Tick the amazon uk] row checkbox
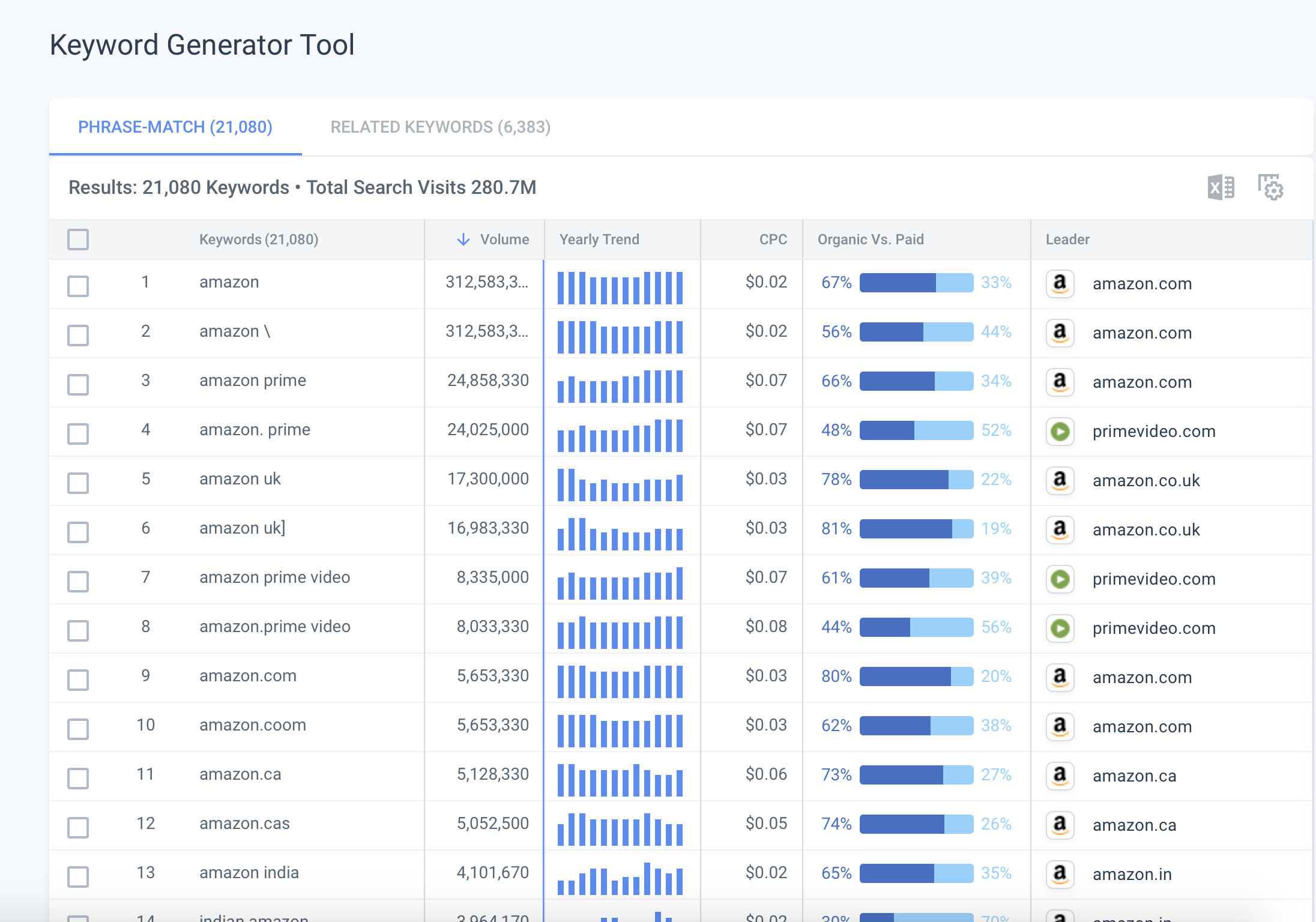The width and height of the screenshot is (1316, 922). click(78, 532)
